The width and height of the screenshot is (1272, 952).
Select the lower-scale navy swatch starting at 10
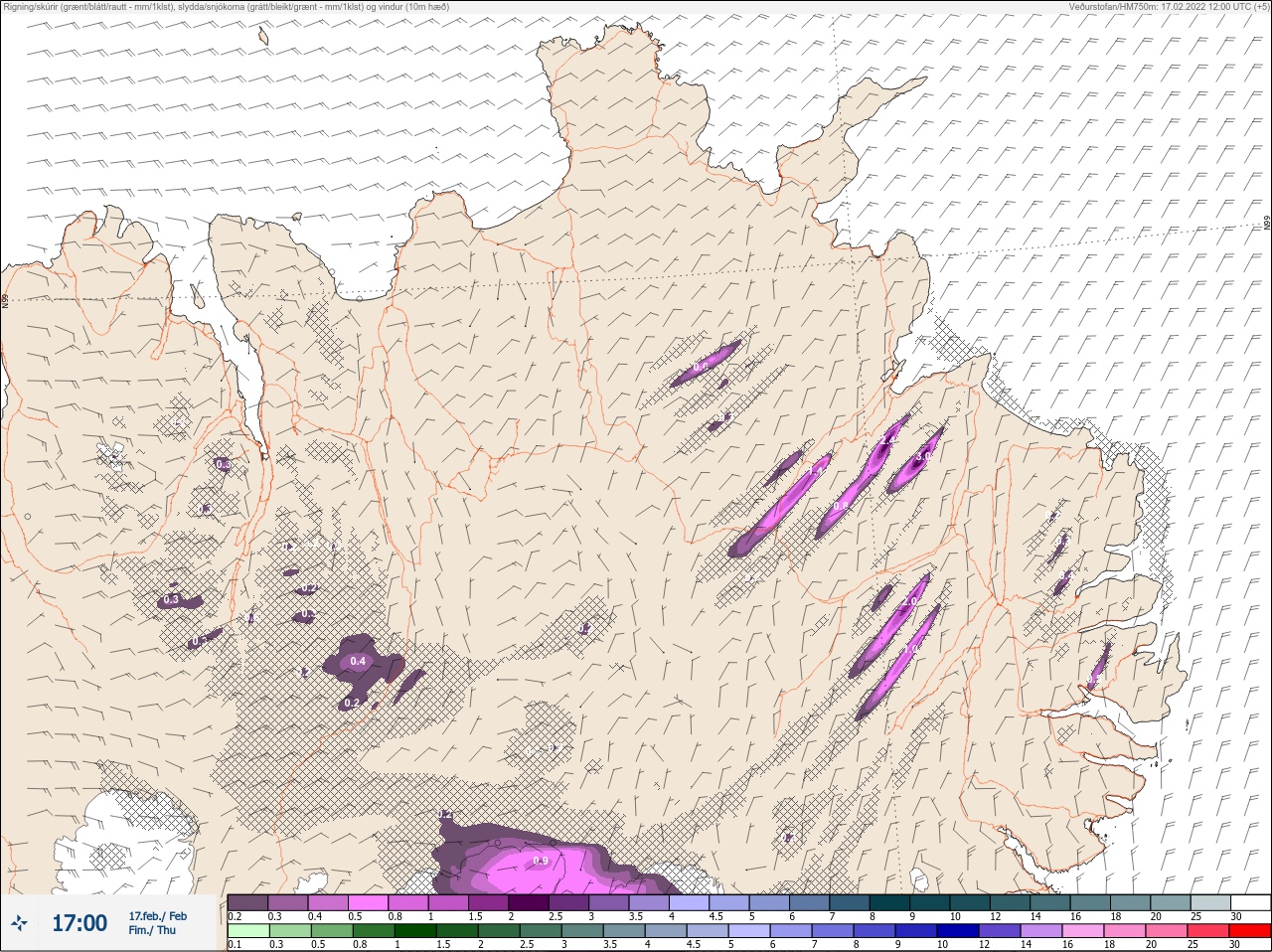(957, 931)
